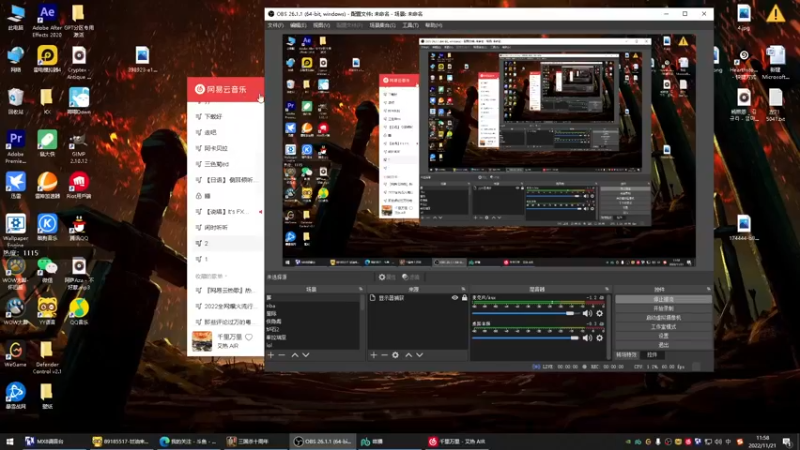
Task: Open the OBS Help menu
Action: click(434, 25)
